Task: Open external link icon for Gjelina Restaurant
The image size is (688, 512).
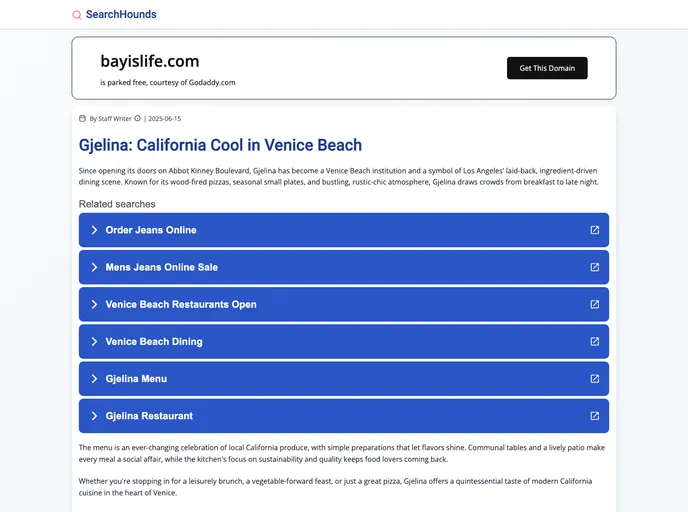Action: (x=595, y=416)
